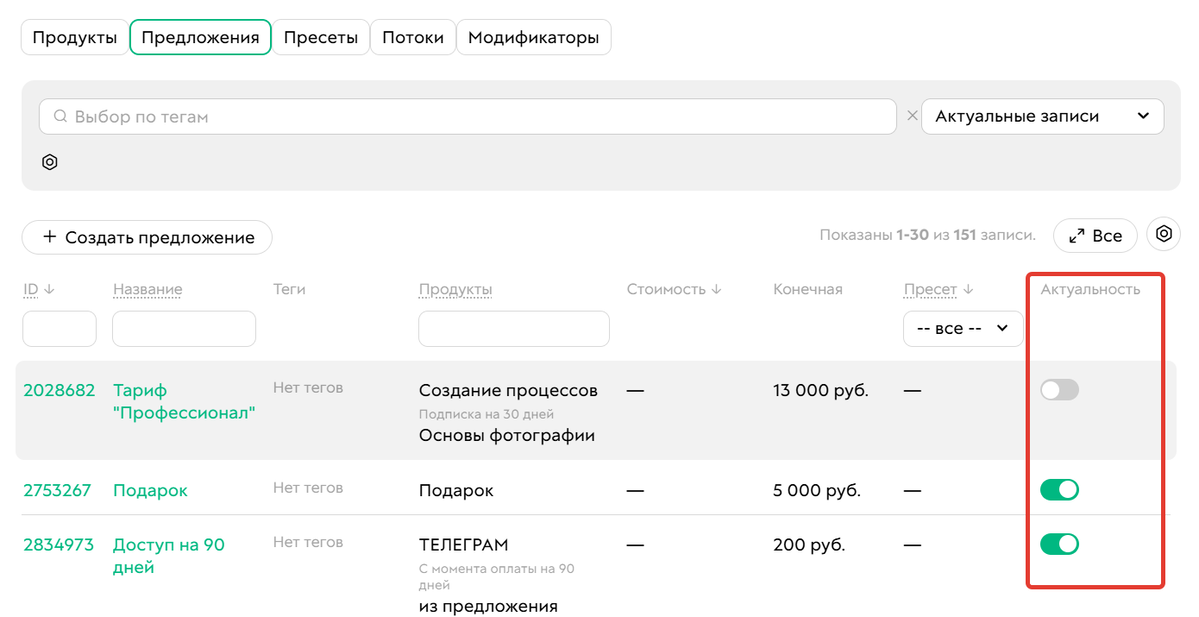Click 'Нет тегов' in the Подарок row
The width and height of the screenshot is (1199, 617).
tap(308, 488)
